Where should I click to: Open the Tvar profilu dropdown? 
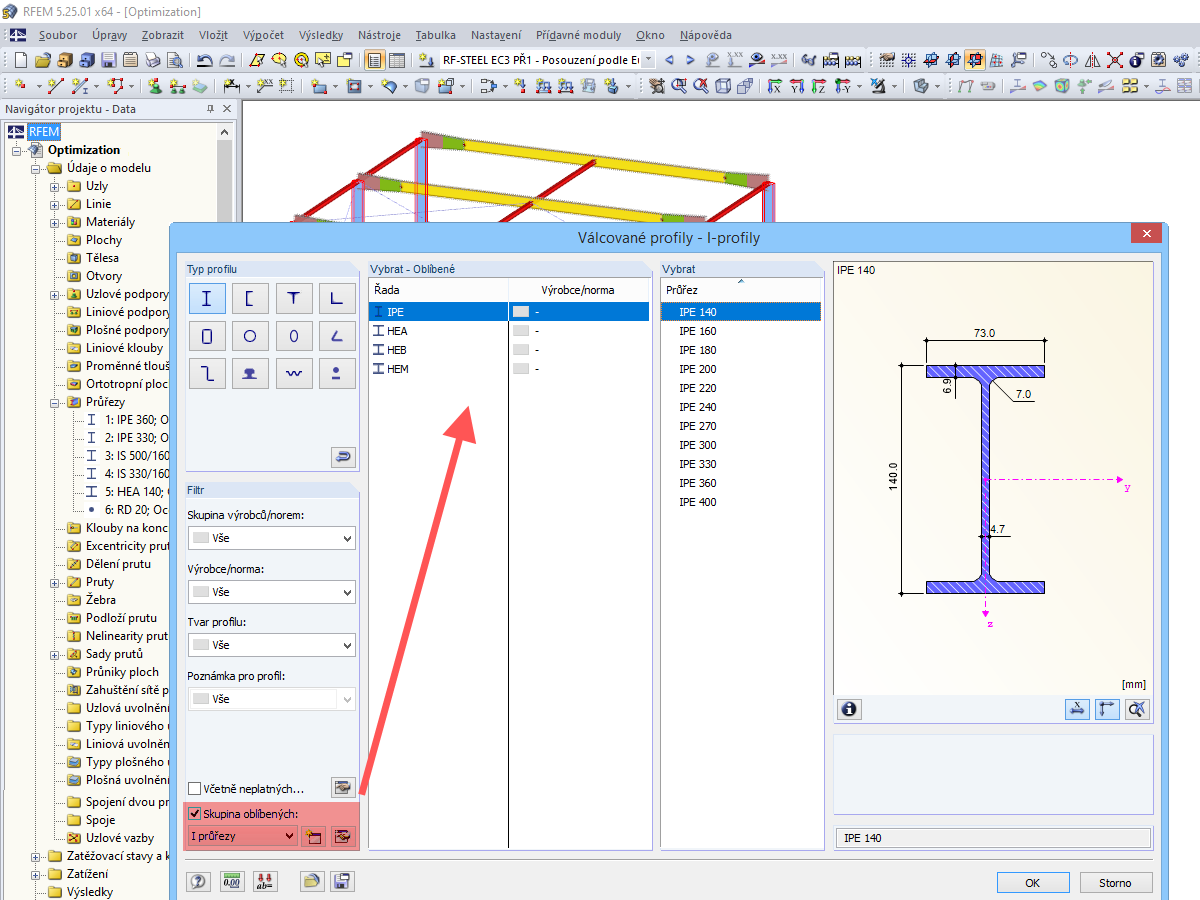coord(271,646)
